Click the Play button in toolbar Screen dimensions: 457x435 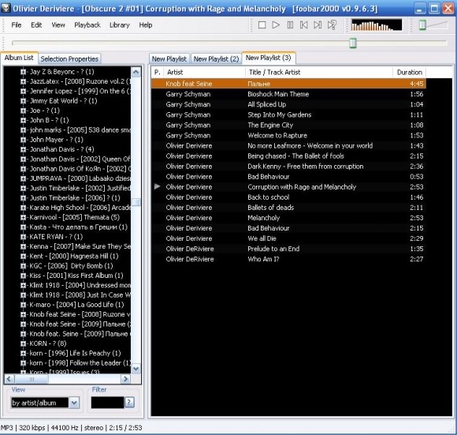tap(276, 25)
